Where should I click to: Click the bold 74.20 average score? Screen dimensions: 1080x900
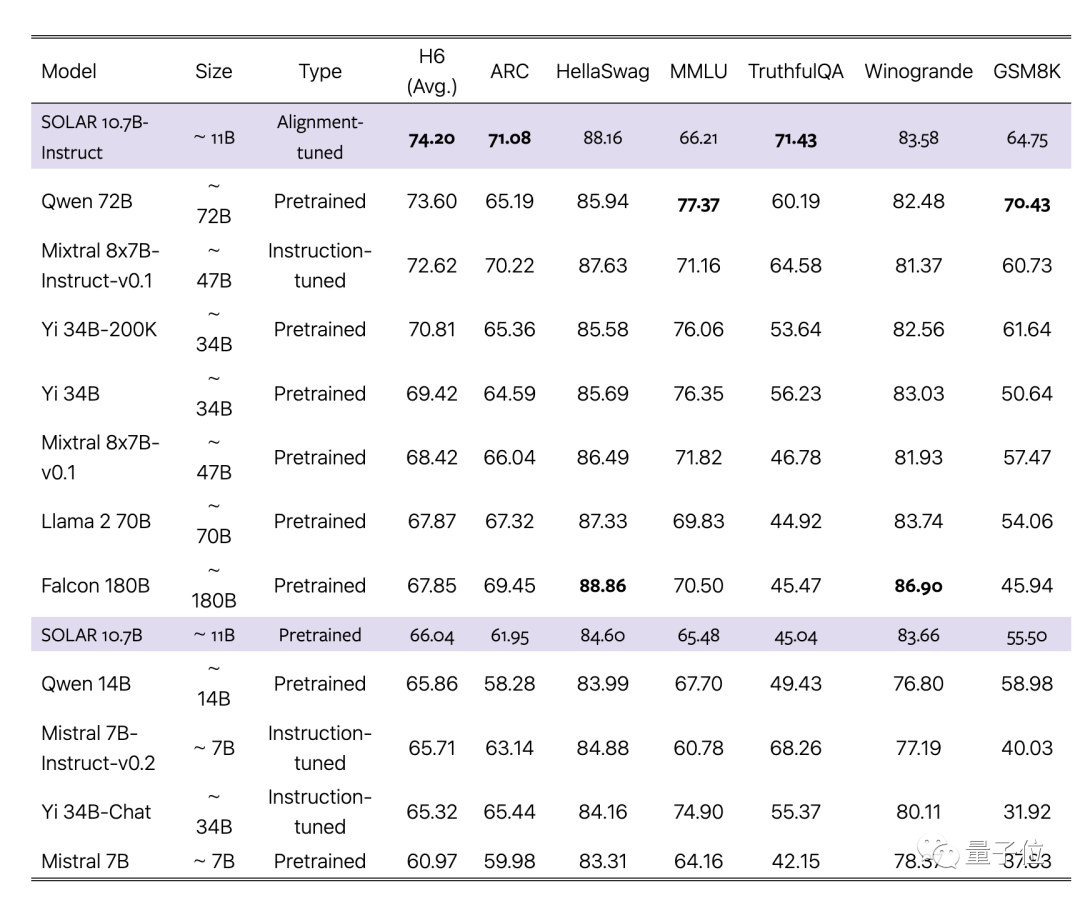click(x=431, y=138)
